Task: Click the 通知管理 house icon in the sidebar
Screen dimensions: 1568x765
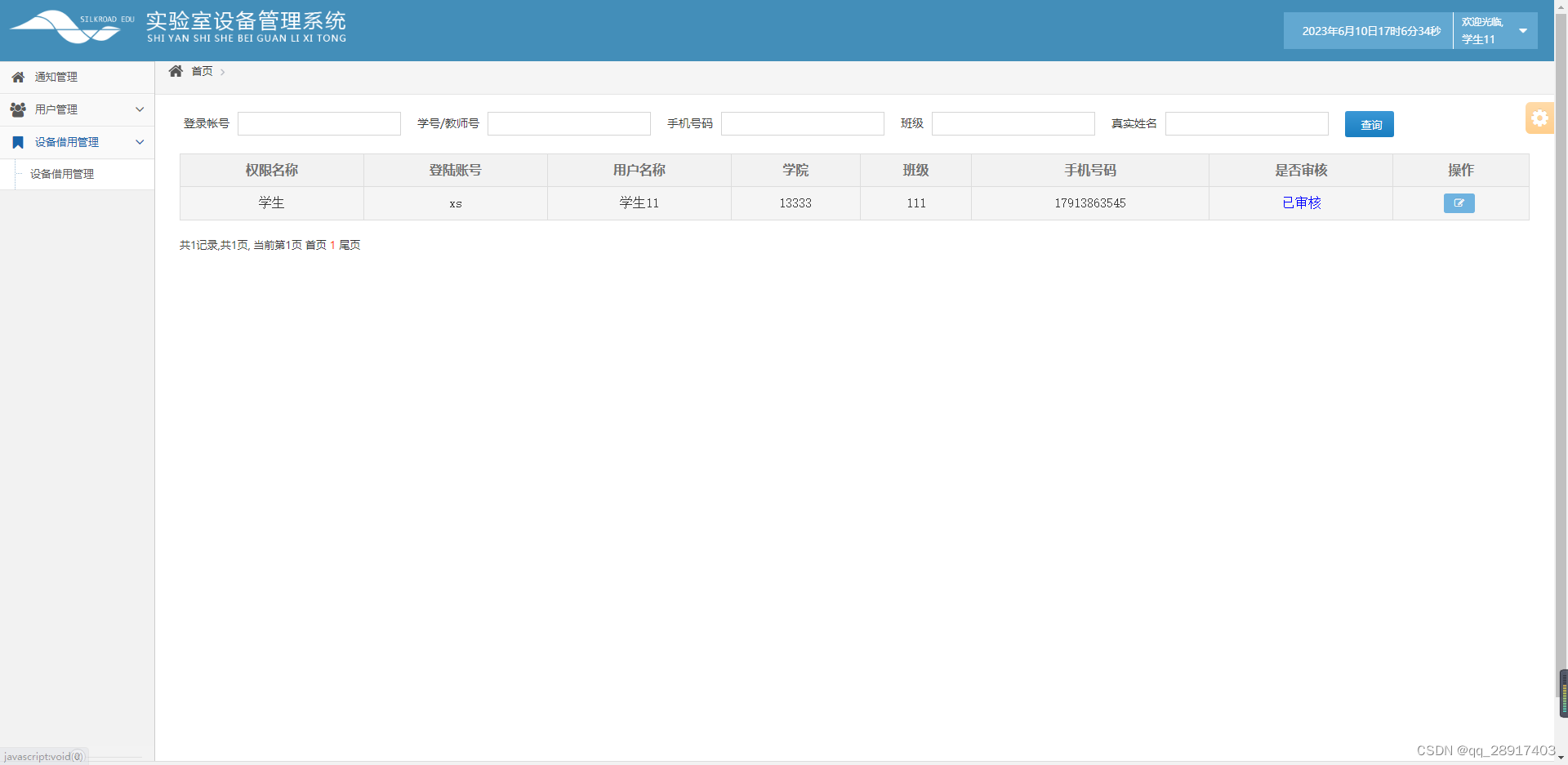Action: [18, 77]
